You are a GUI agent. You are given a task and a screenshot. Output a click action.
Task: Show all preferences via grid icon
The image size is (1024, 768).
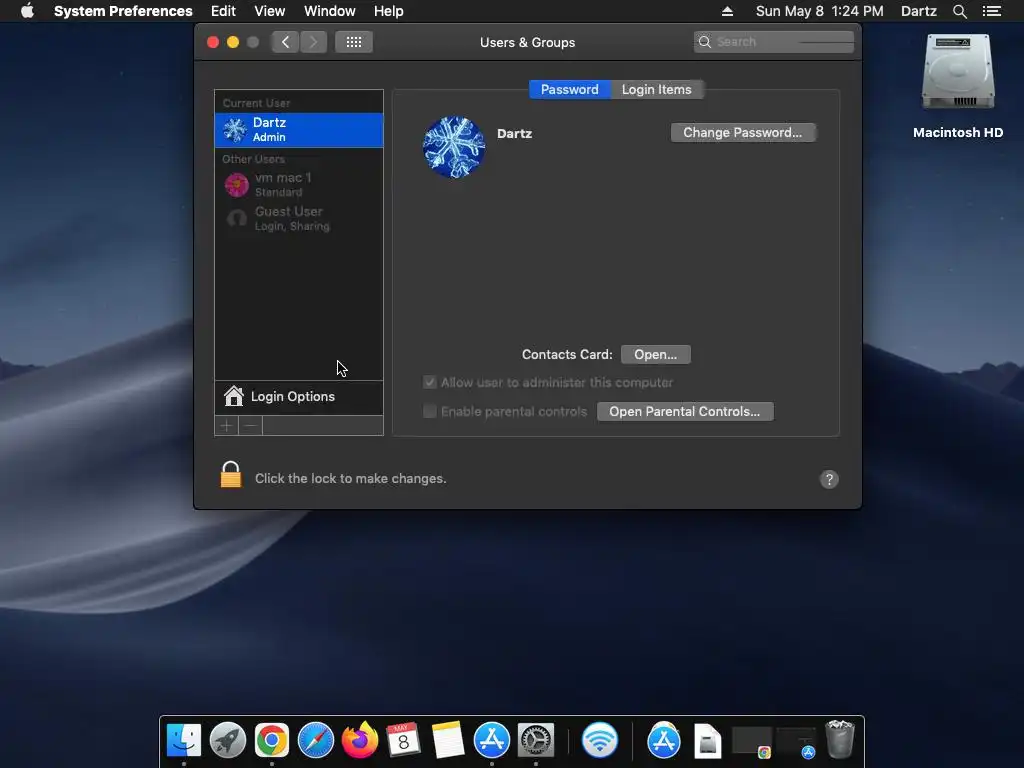coord(354,42)
